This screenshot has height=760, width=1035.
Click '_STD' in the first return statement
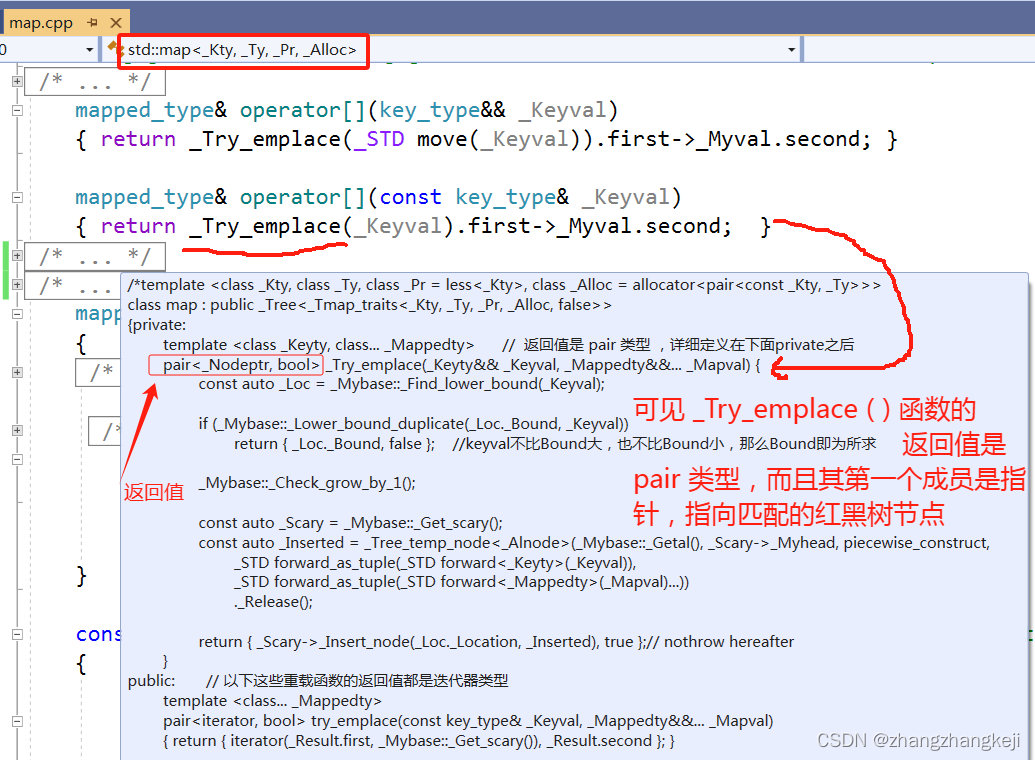pyautogui.click(x=379, y=139)
